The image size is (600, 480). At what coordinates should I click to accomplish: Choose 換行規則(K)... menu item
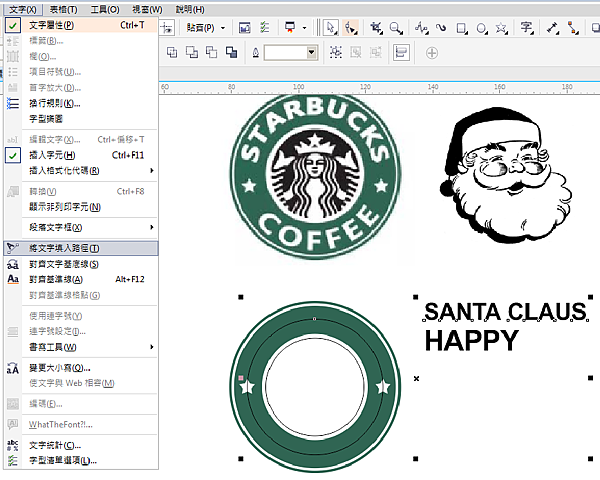[81, 103]
